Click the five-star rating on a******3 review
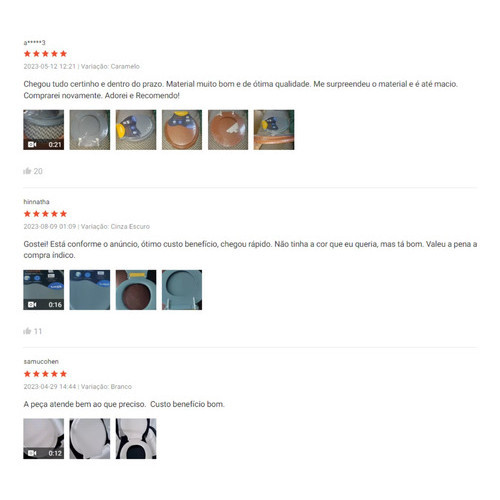500x500 pixels. [x=45, y=54]
